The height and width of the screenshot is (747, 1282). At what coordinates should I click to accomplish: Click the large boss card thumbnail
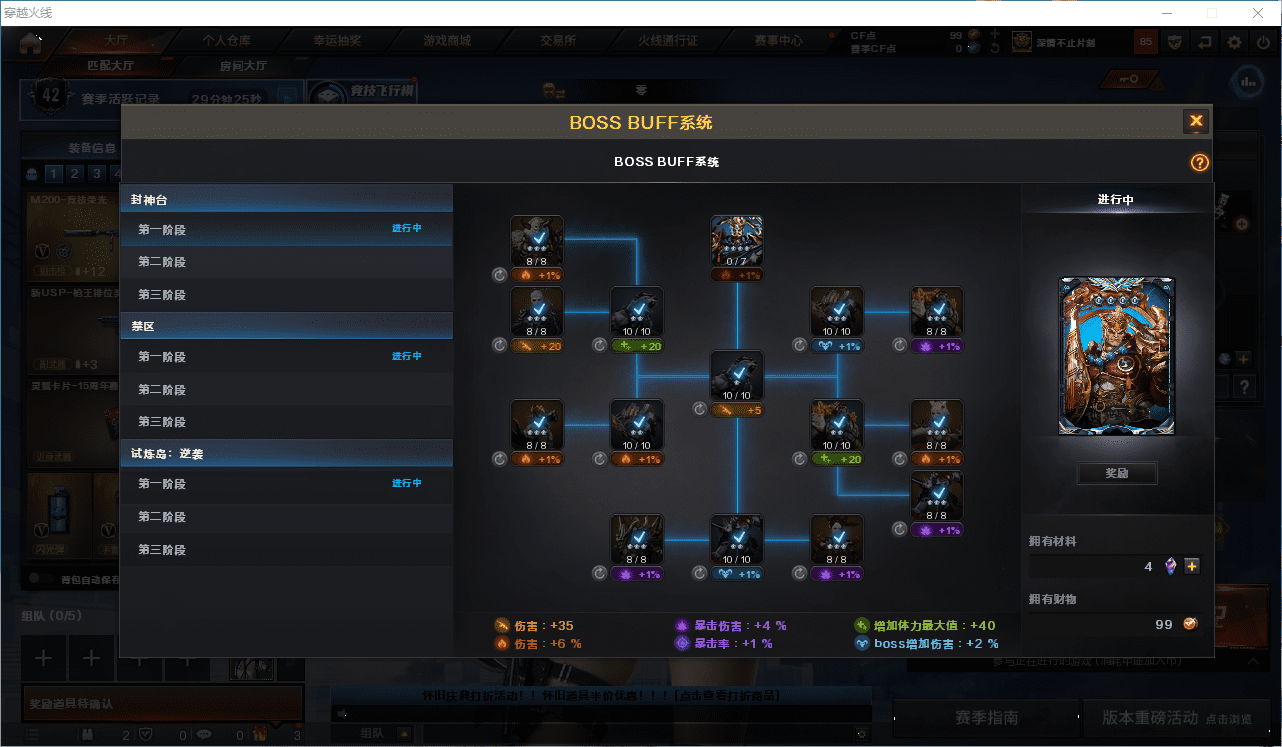pos(1117,356)
